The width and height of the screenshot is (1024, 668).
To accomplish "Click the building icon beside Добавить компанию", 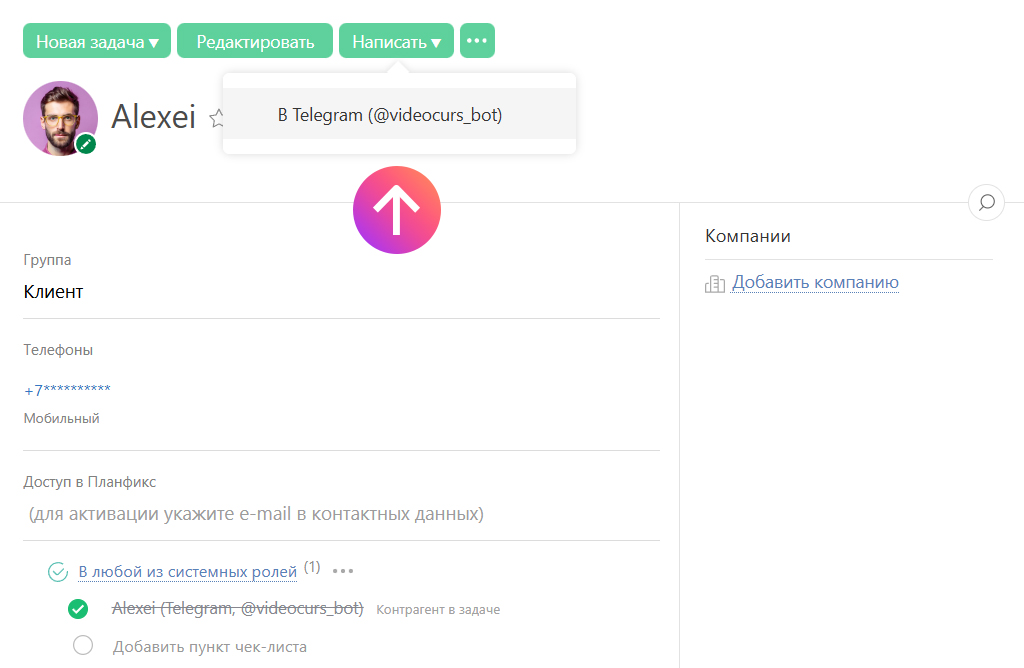I will (x=714, y=284).
